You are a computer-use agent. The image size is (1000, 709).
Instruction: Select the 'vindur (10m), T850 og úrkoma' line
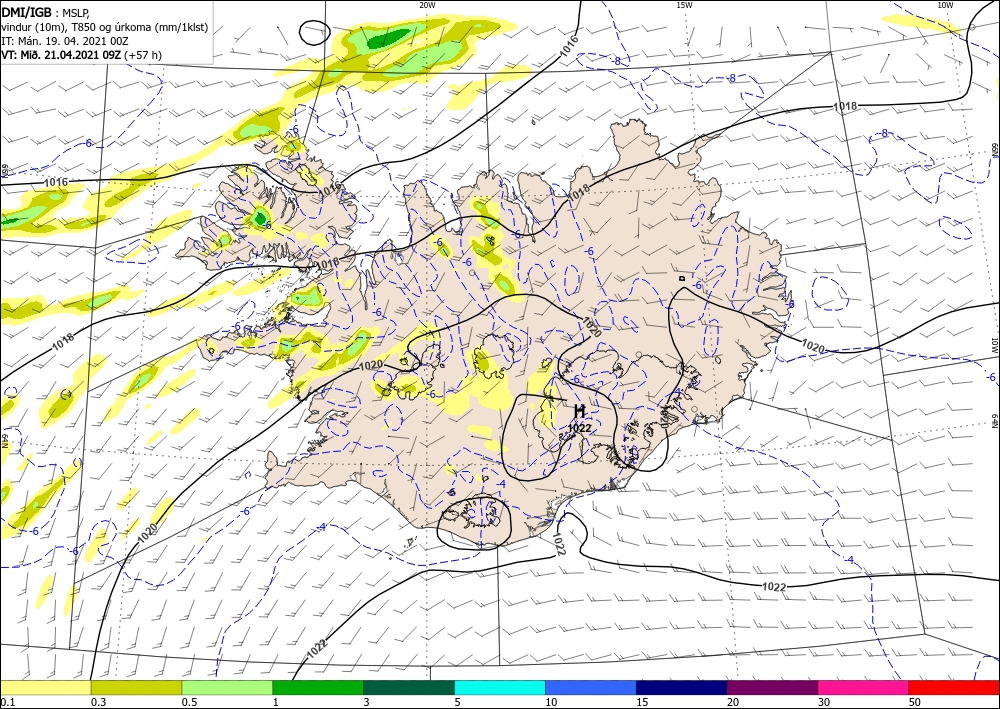tap(105, 27)
